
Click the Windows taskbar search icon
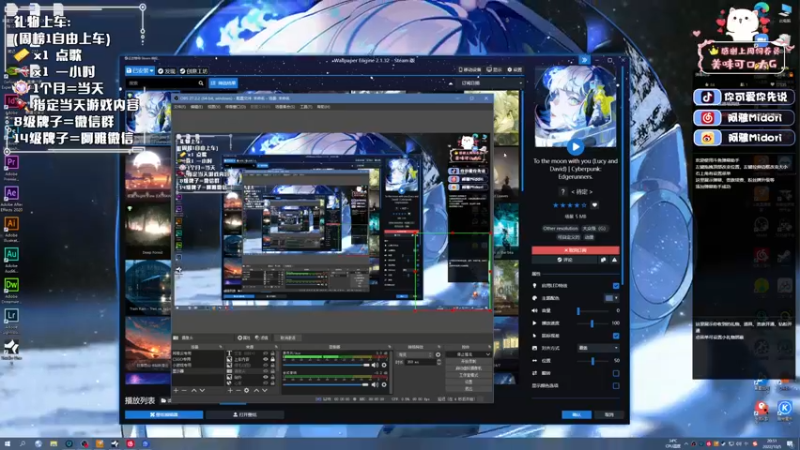tap(22, 444)
